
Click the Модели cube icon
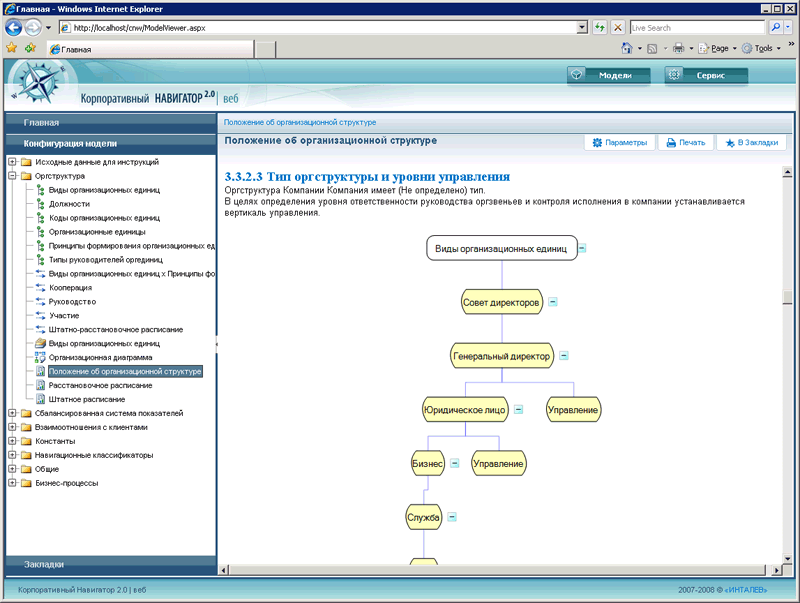[577, 74]
